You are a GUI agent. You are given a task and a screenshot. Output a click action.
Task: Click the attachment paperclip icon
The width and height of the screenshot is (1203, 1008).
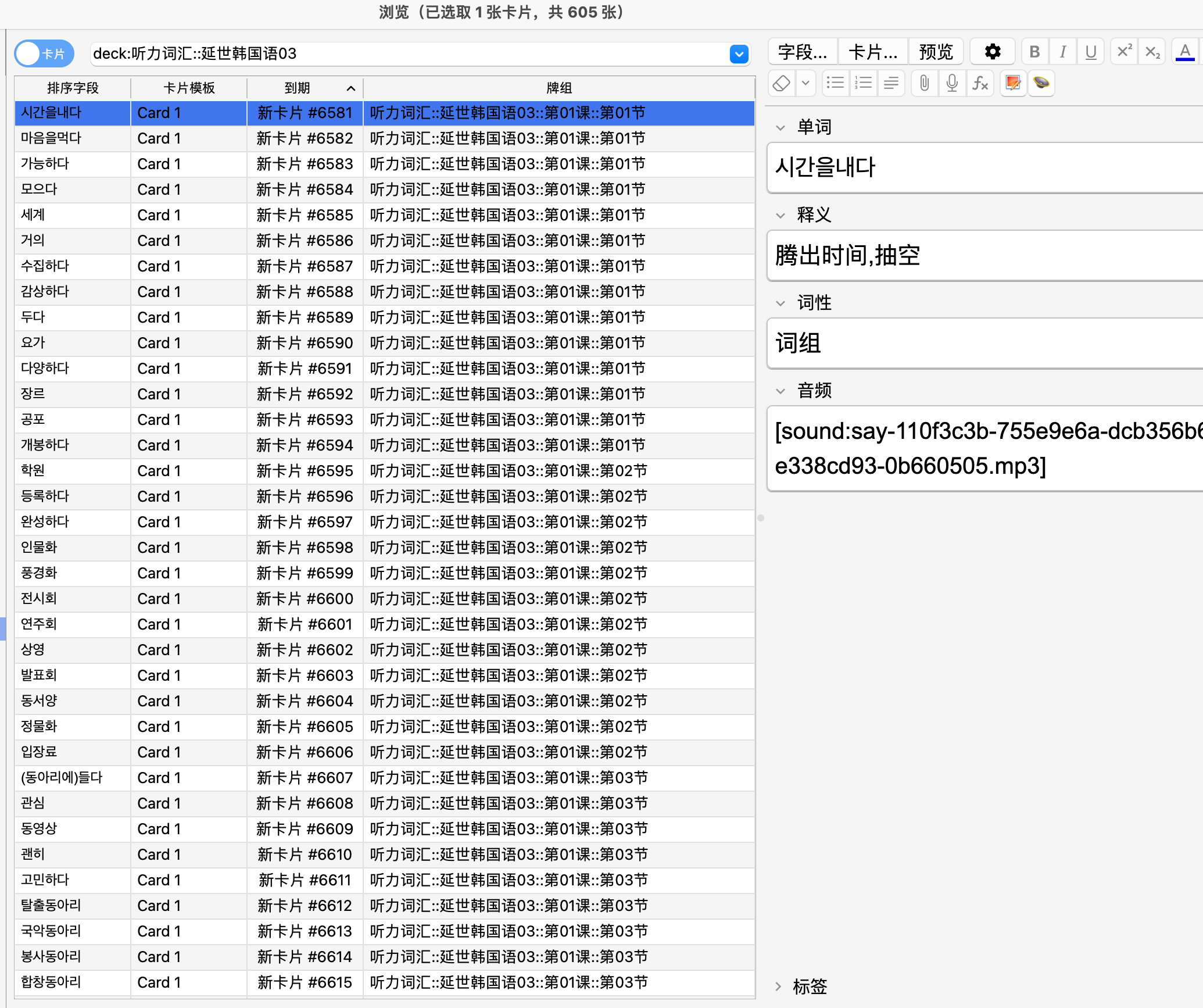[924, 83]
